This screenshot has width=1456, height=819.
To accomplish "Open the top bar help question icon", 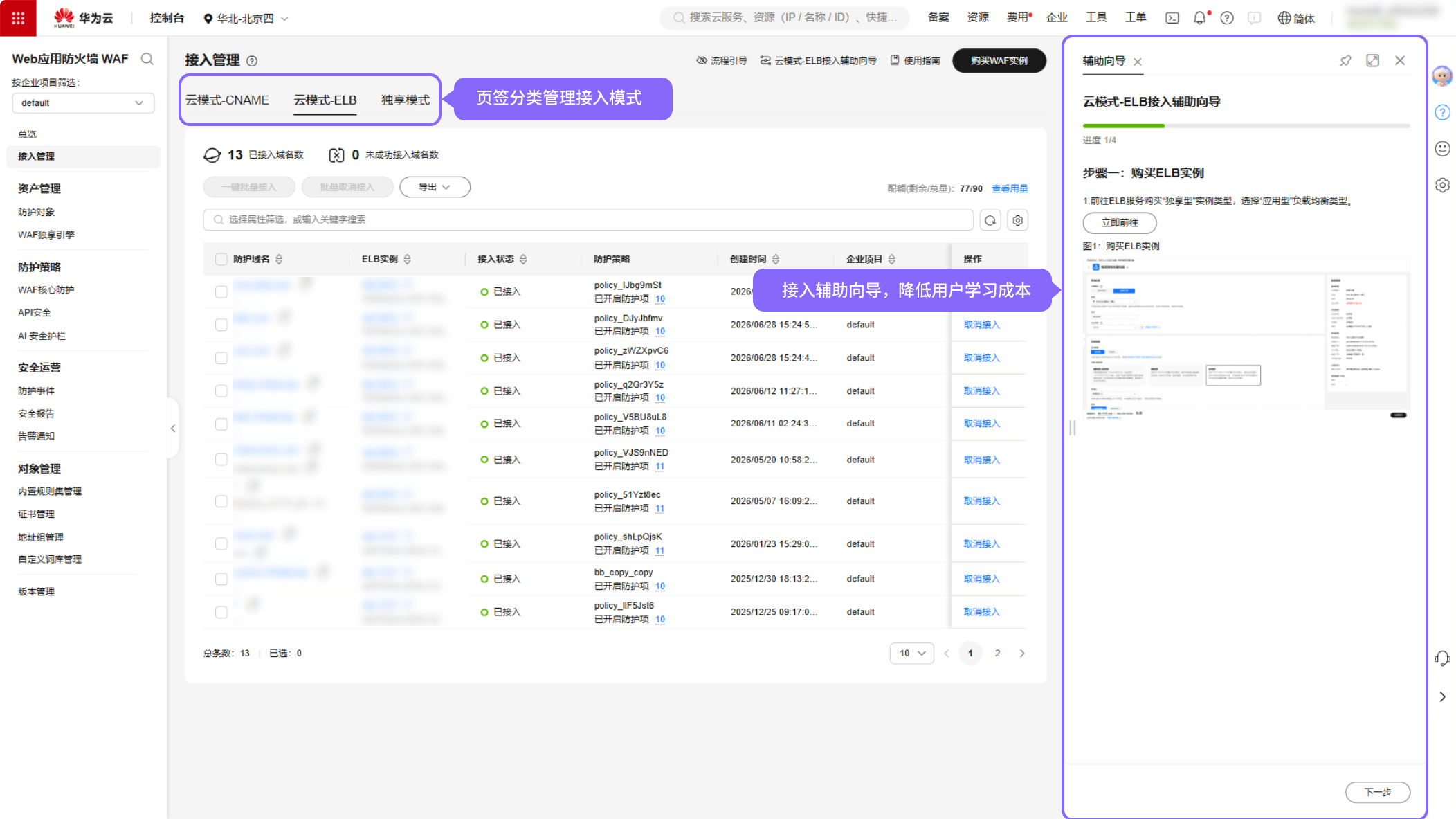I will click(1227, 18).
